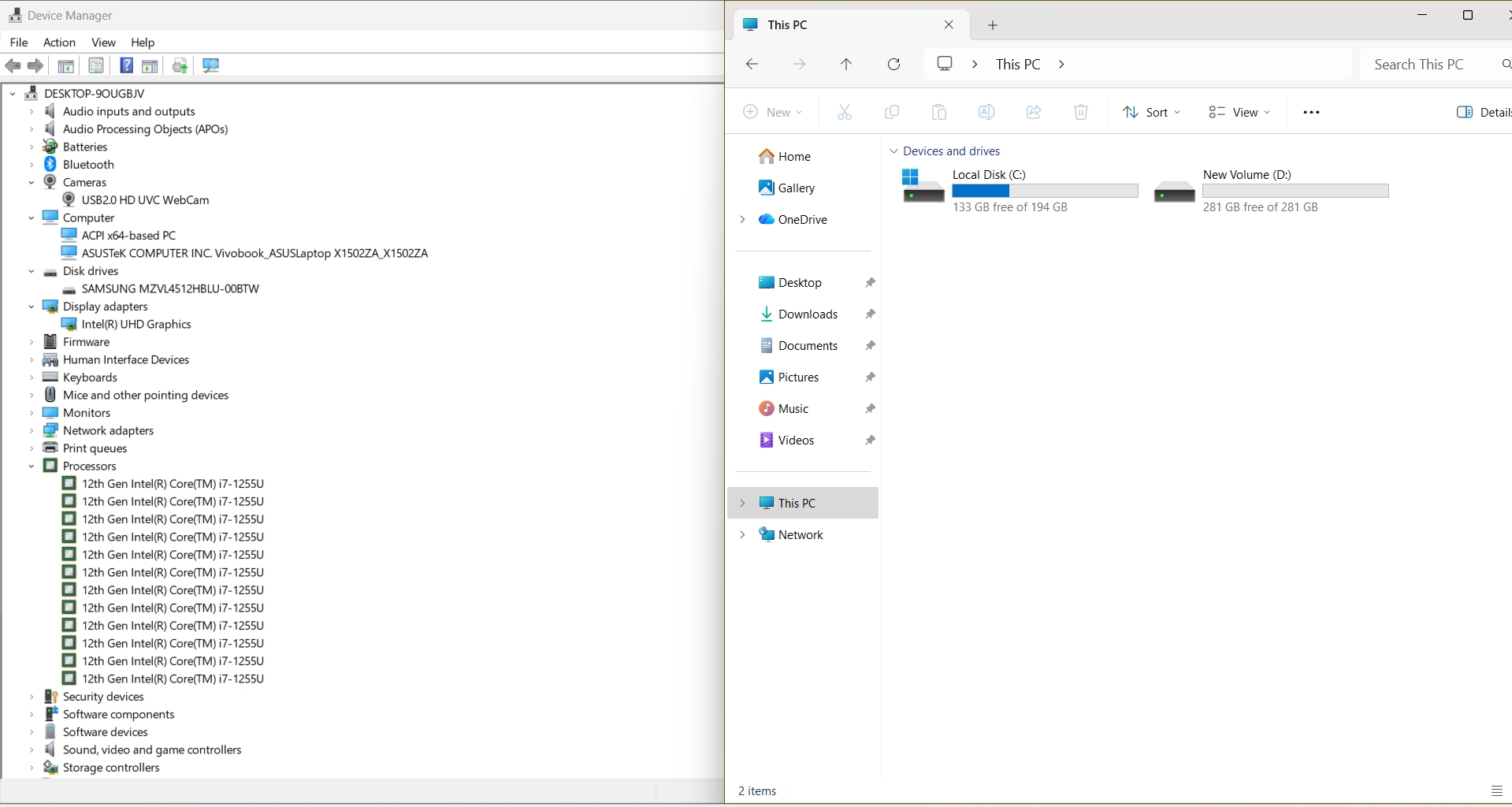The height and width of the screenshot is (807, 1512).
Task: Open the Action menu
Action: 59,43
